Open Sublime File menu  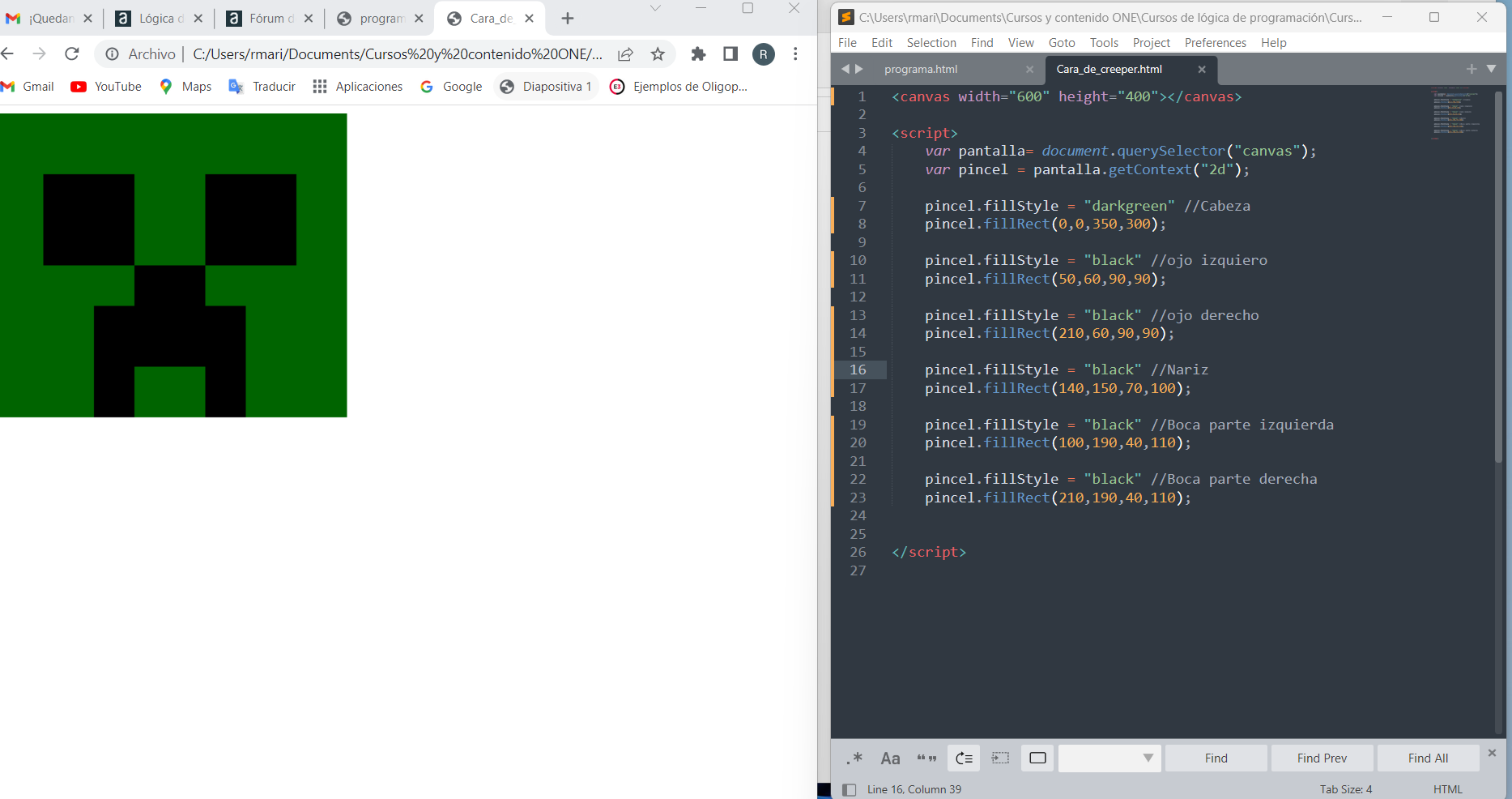click(847, 43)
